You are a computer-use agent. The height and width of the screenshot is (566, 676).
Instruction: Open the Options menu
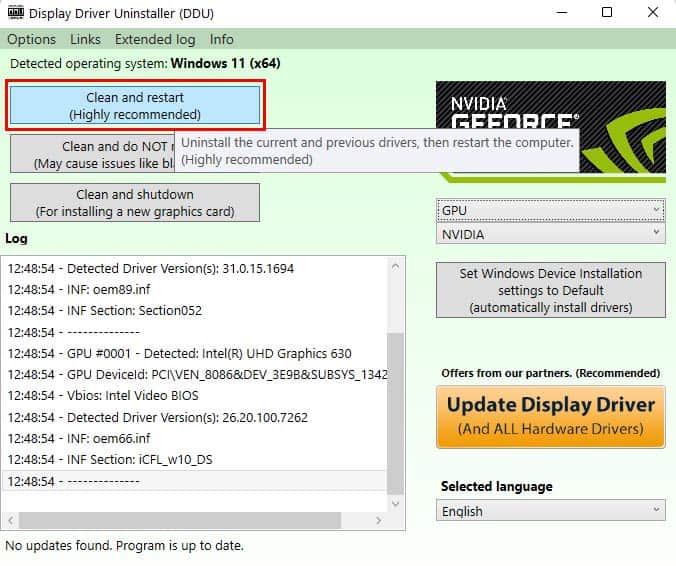[x=31, y=39]
